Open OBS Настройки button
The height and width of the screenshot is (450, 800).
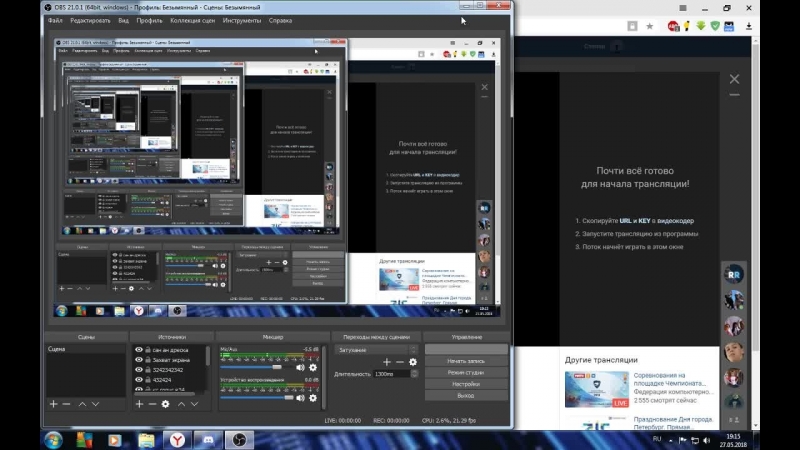[466, 384]
